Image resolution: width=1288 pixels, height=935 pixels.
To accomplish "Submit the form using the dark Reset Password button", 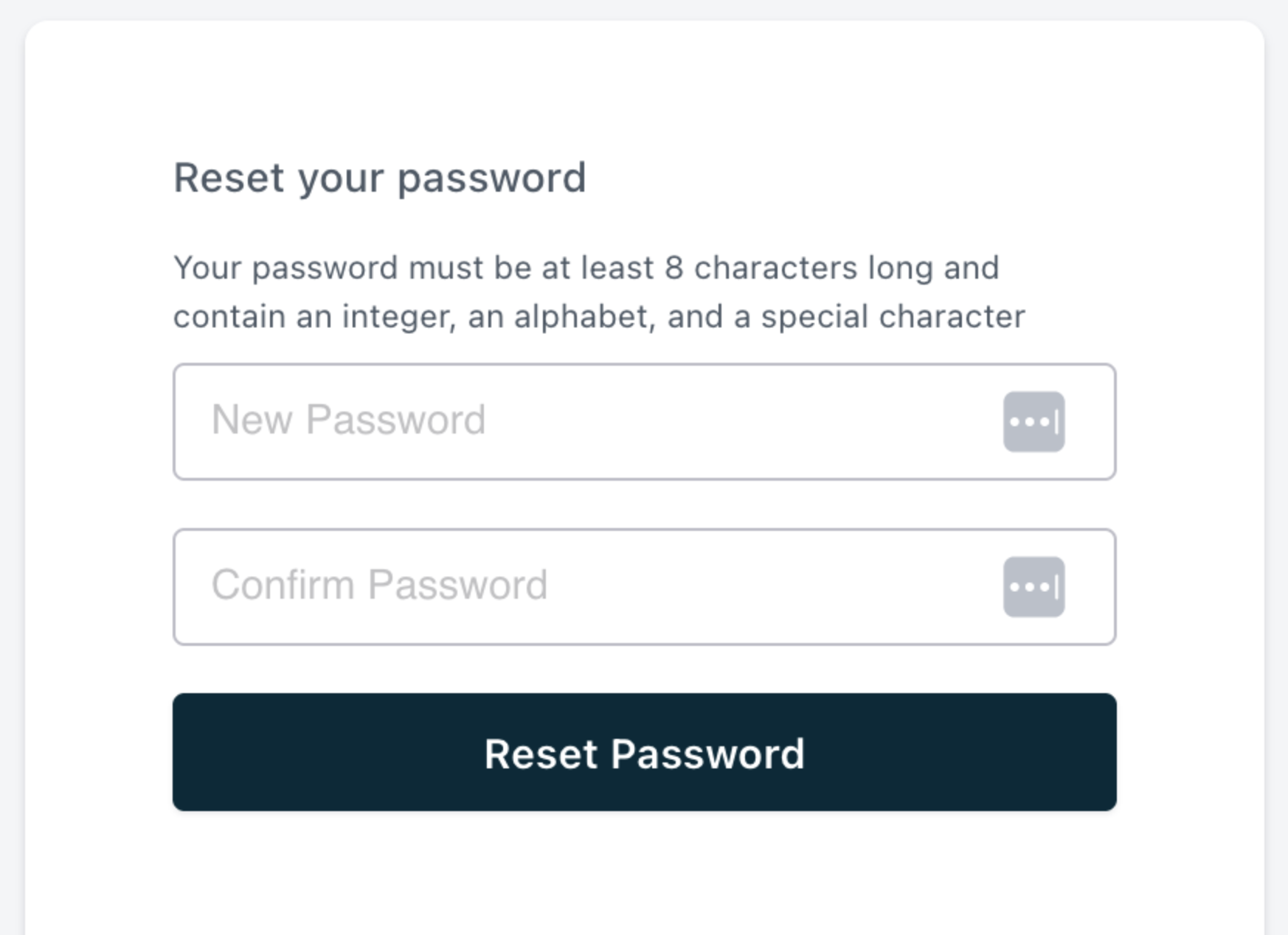I will pos(644,752).
